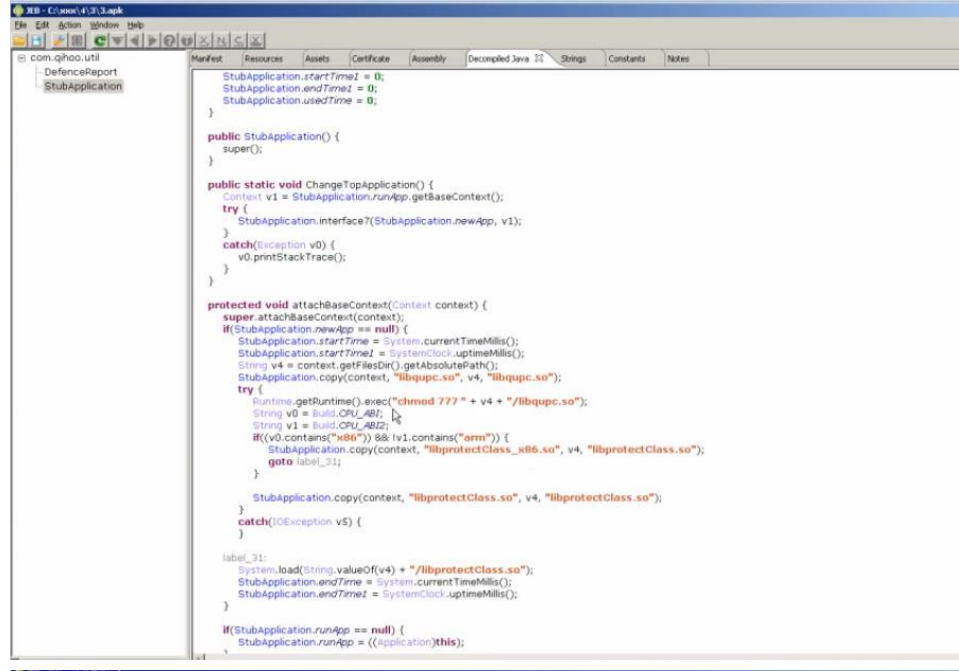The height and width of the screenshot is (671, 959).
Task: Click the usedTime field assignment
Action: (300, 100)
